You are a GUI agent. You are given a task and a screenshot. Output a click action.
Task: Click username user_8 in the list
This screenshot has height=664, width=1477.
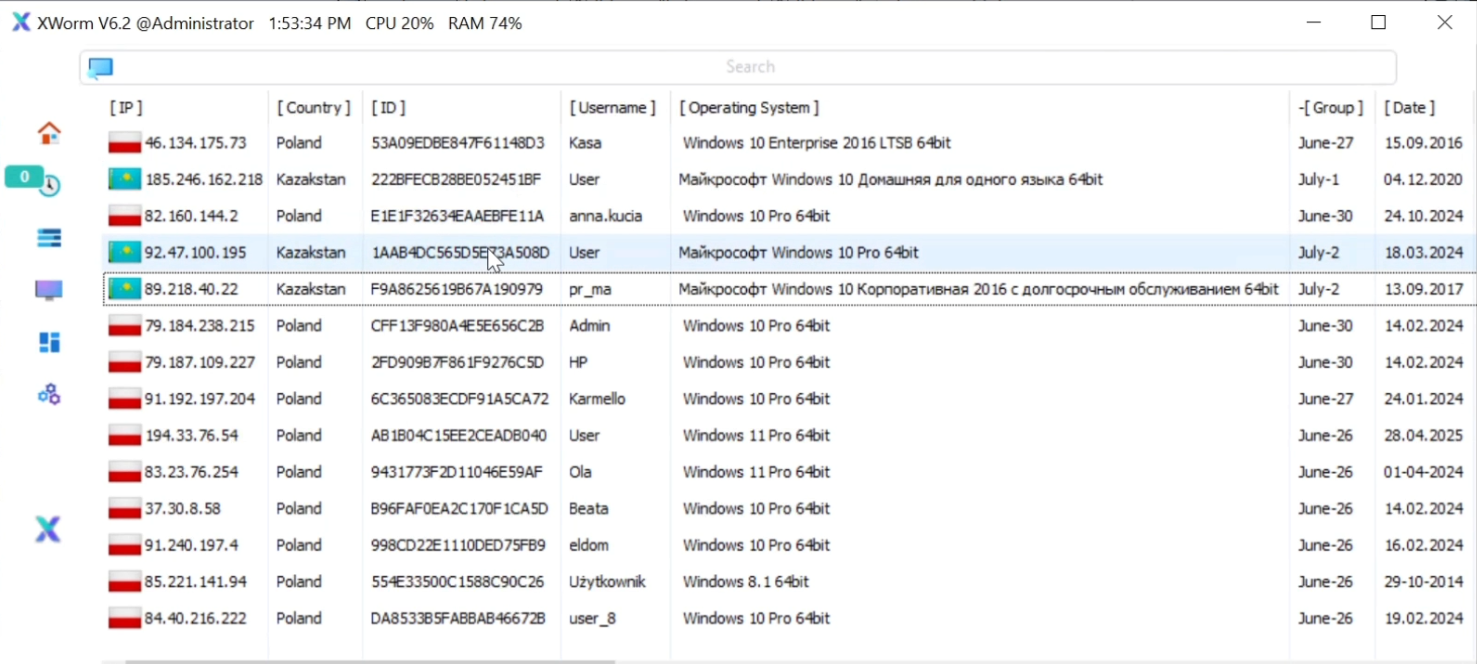click(592, 618)
